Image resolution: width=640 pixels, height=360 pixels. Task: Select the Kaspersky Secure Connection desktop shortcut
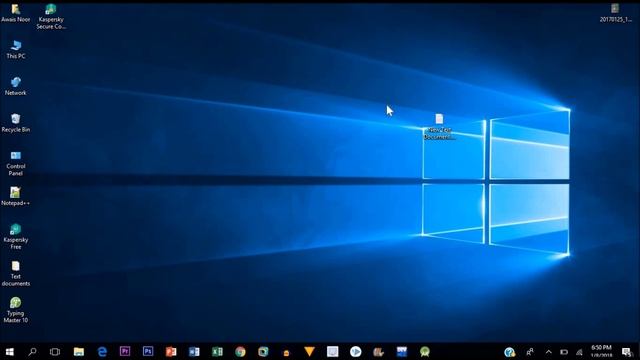(x=51, y=16)
